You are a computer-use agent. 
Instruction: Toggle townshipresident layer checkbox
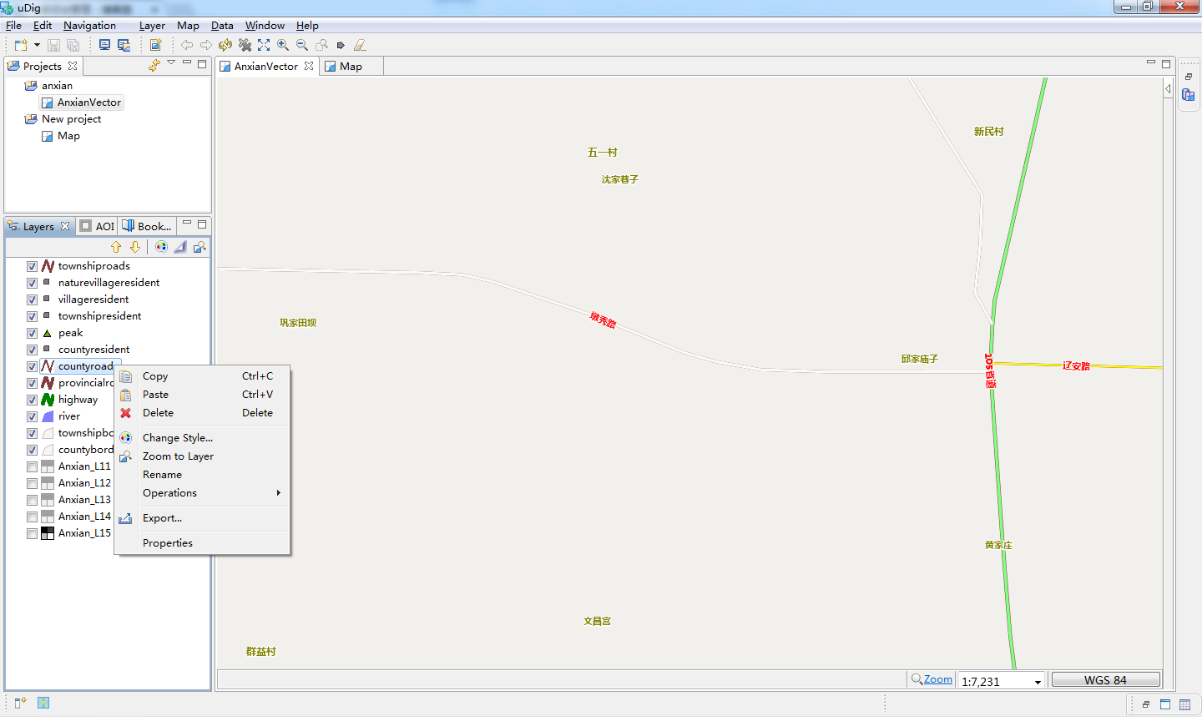click(32, 316)
